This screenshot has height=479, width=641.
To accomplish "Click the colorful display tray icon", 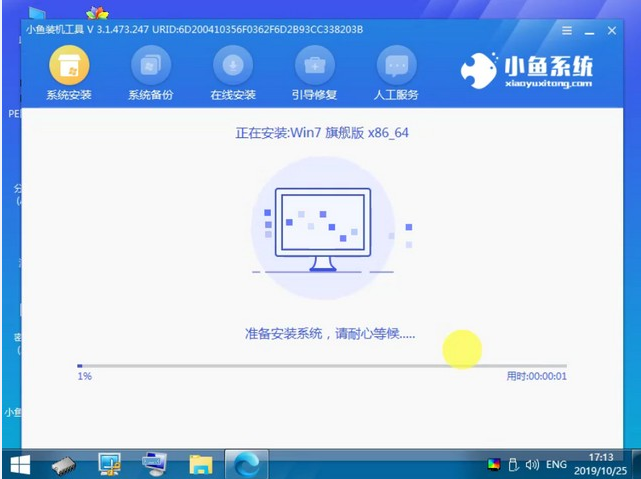I will coord(494,464).
